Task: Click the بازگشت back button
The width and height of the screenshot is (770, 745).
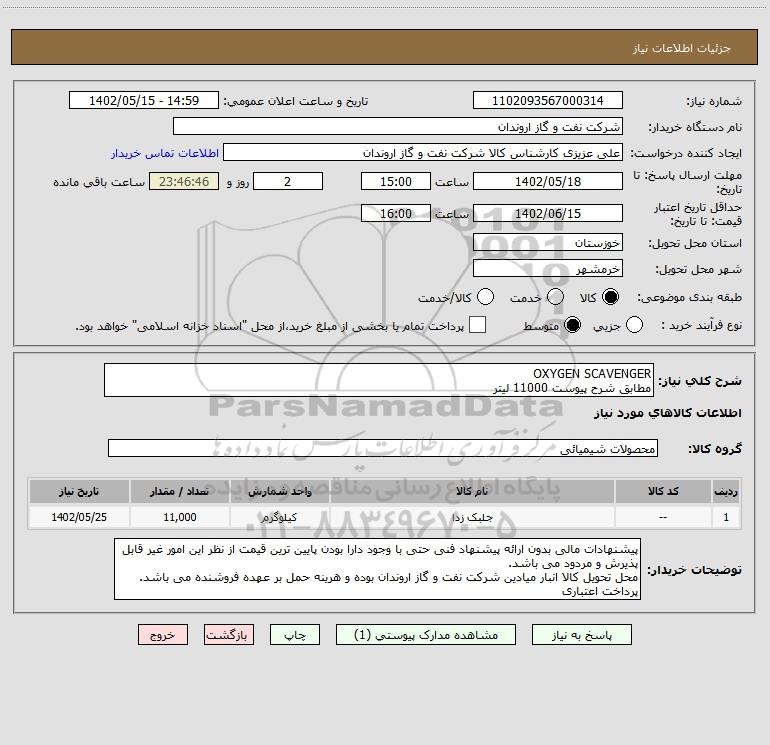Action: pyautogui.click(x=229, y=635)
